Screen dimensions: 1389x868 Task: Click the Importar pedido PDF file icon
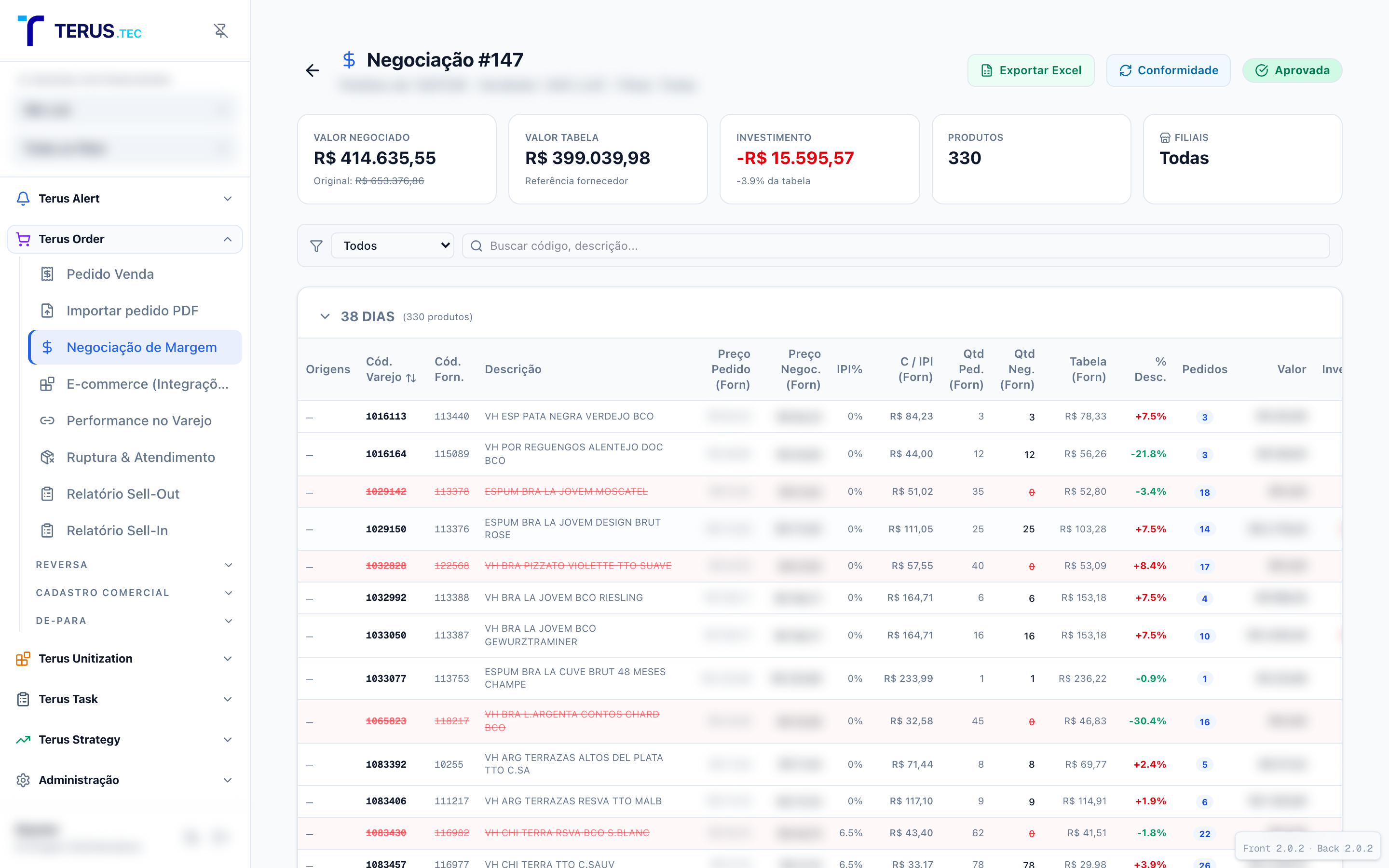47,311
